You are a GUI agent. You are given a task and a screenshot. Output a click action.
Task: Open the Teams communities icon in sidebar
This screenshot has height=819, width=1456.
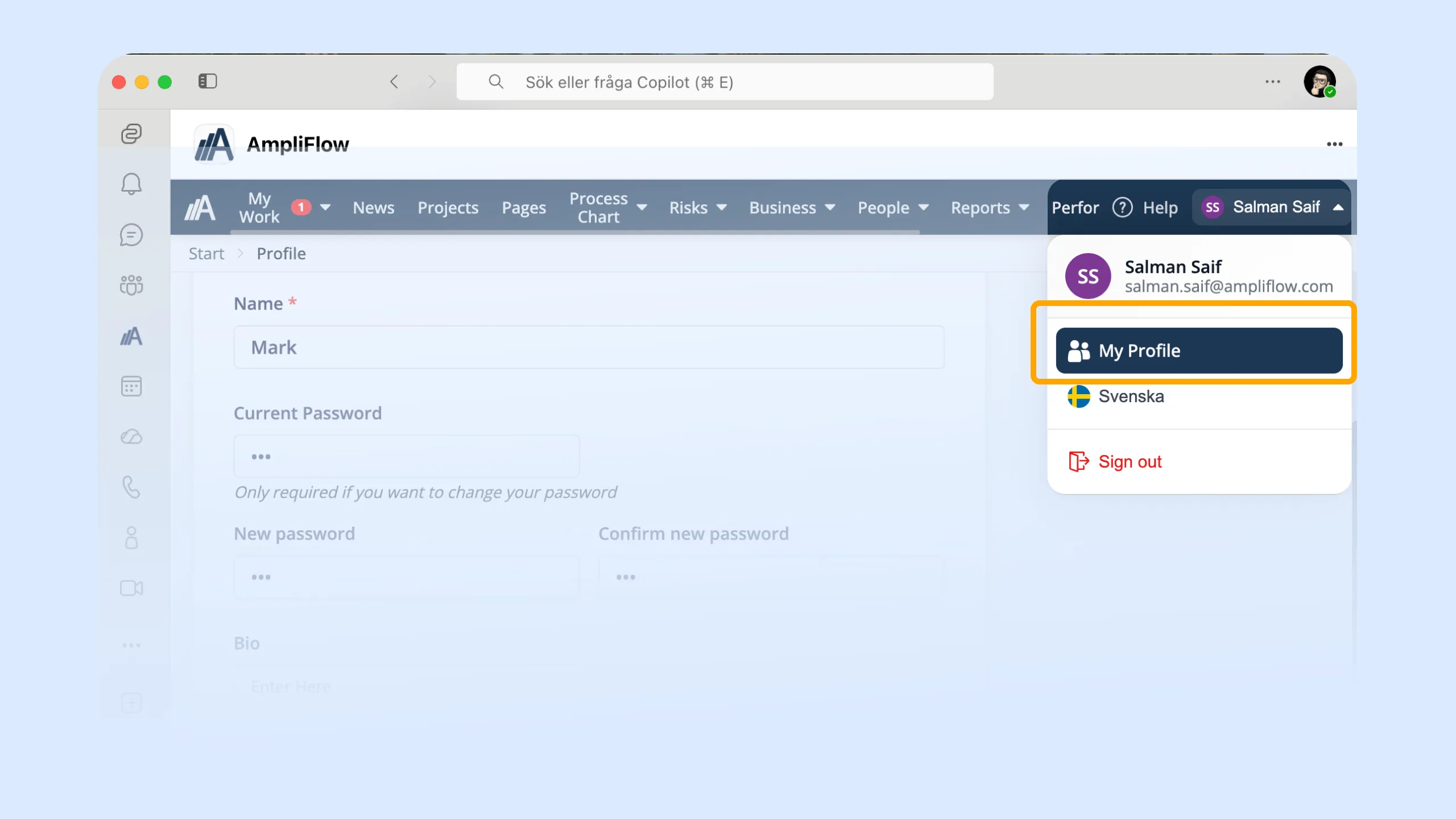click(x=131, y=285)
